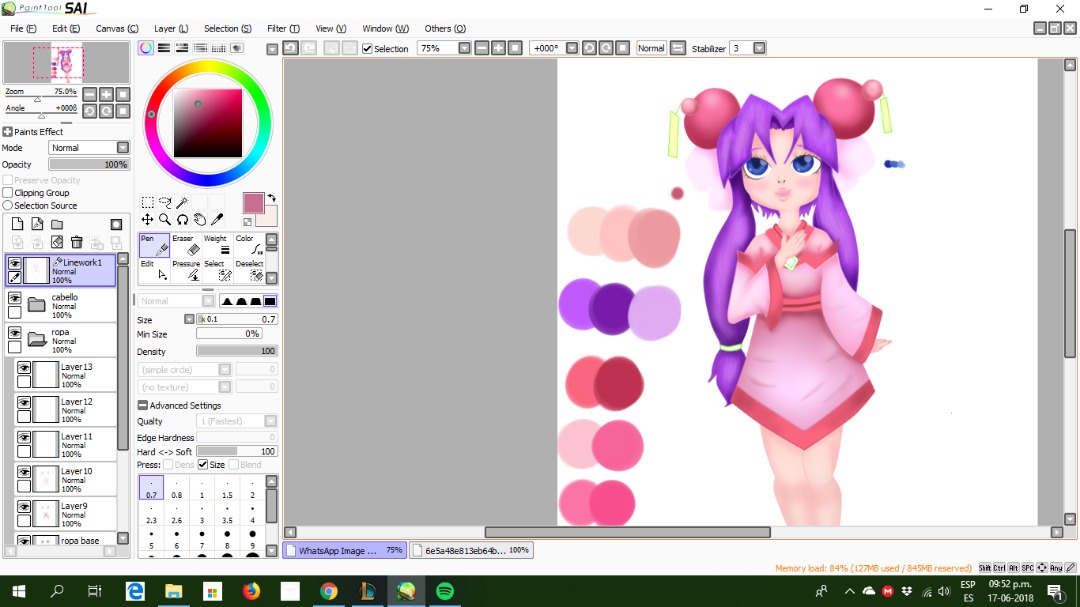Select the 0.7 brush size preset
This screenshot has height=607, width=1080.
click(152, 487)
